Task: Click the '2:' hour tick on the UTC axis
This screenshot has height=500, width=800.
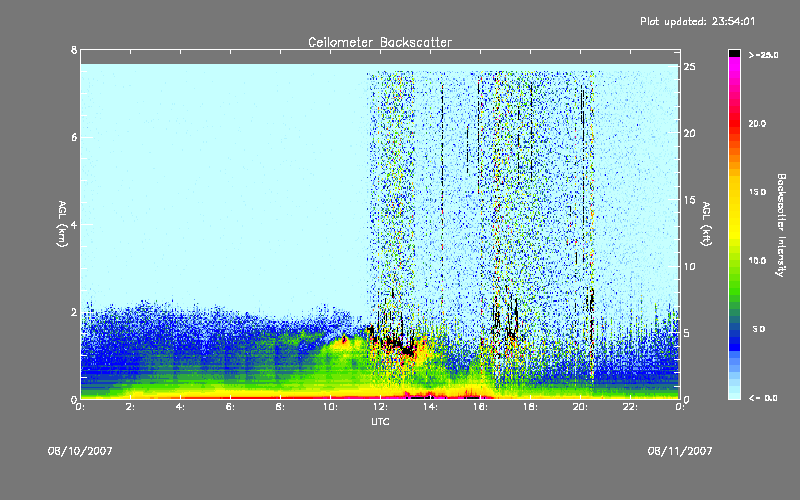Action: pos(131,407)
